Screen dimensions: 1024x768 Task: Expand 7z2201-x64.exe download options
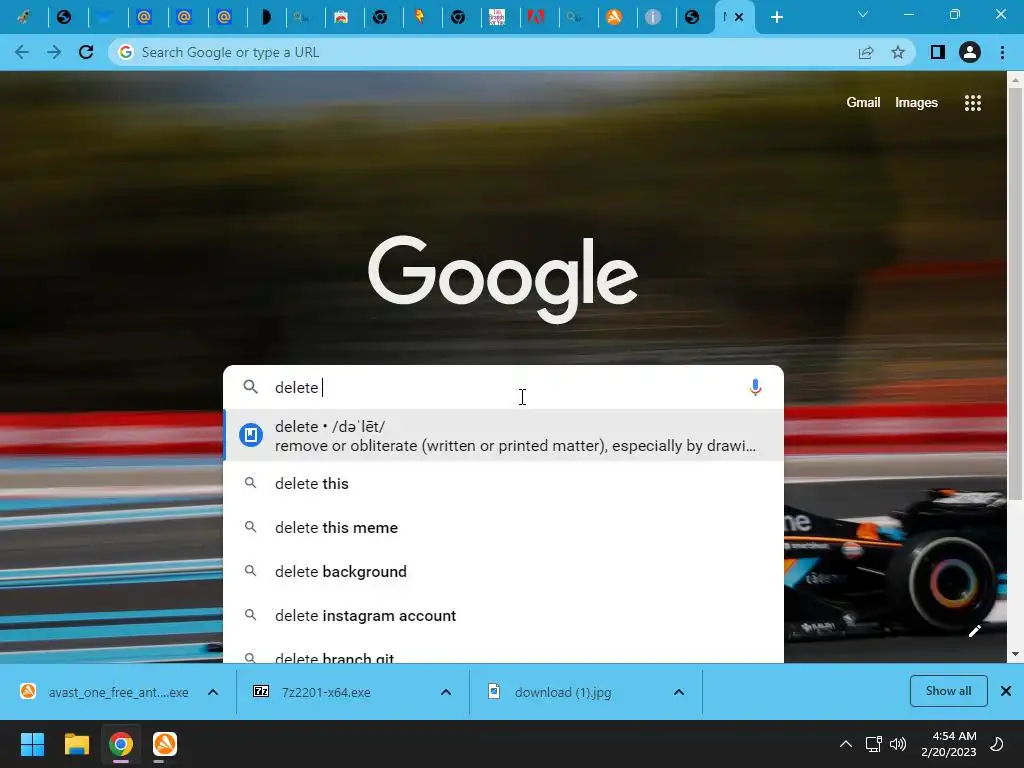click(446, 692)
